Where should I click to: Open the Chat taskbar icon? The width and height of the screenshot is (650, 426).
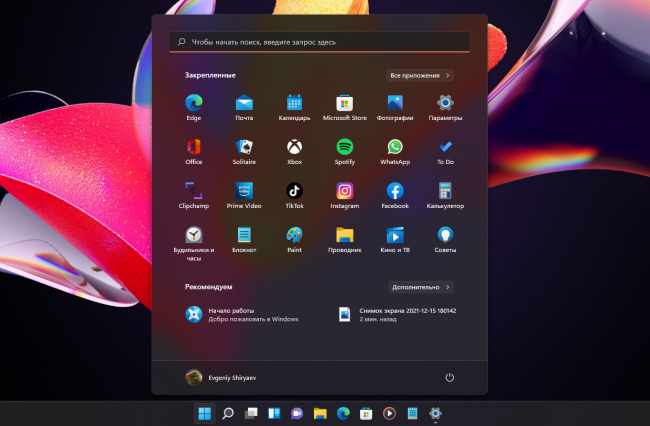tap(297, 413)
